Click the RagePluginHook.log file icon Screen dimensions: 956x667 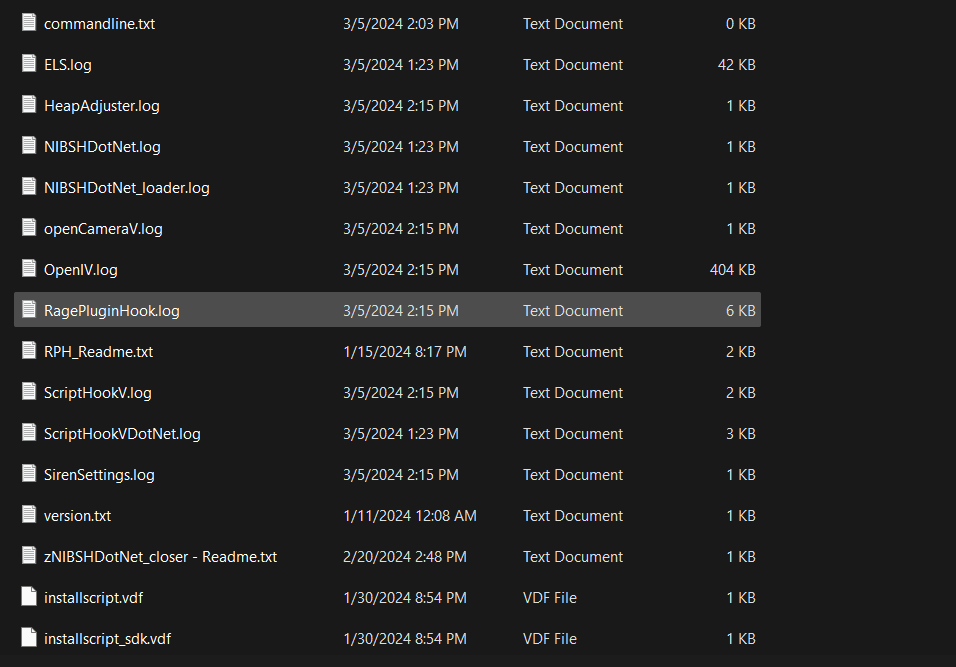click(29, 310)
